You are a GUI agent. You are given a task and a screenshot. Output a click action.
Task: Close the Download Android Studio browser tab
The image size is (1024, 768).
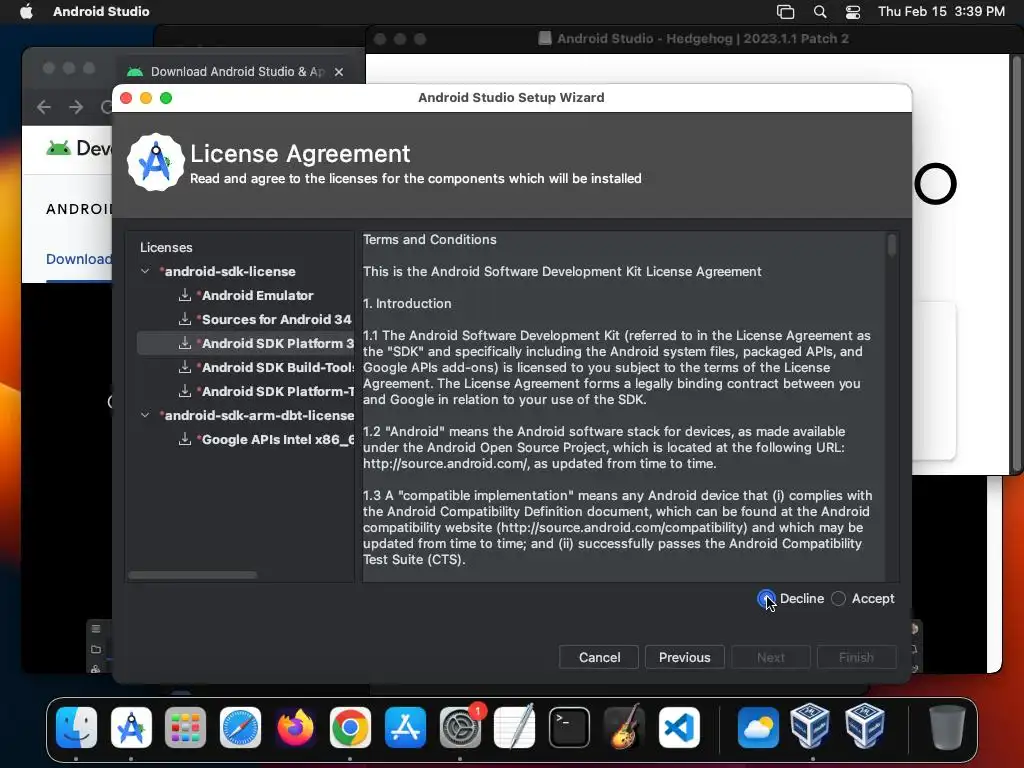[x=338, y=72]
